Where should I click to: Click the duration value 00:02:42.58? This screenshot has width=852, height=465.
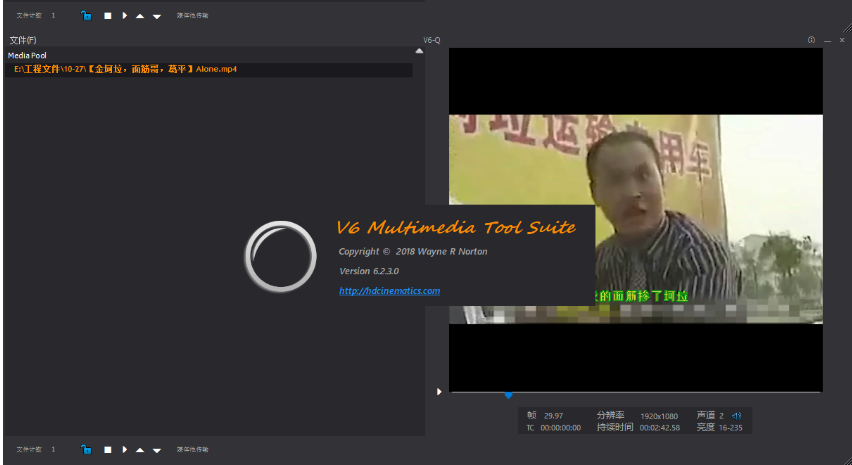click(660, 428)
